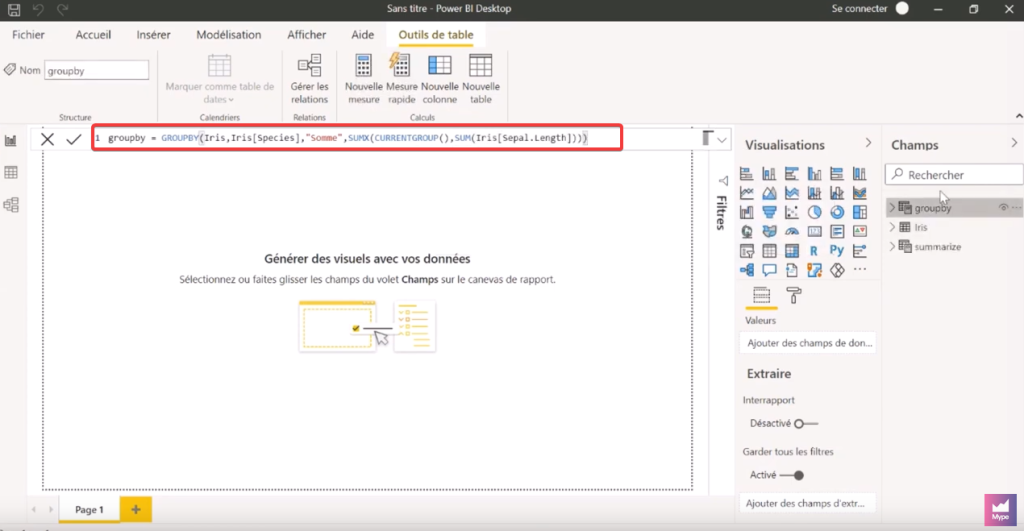Click Nouvelle table
The width and height of the screenshot is (1024, 531).
481,79
